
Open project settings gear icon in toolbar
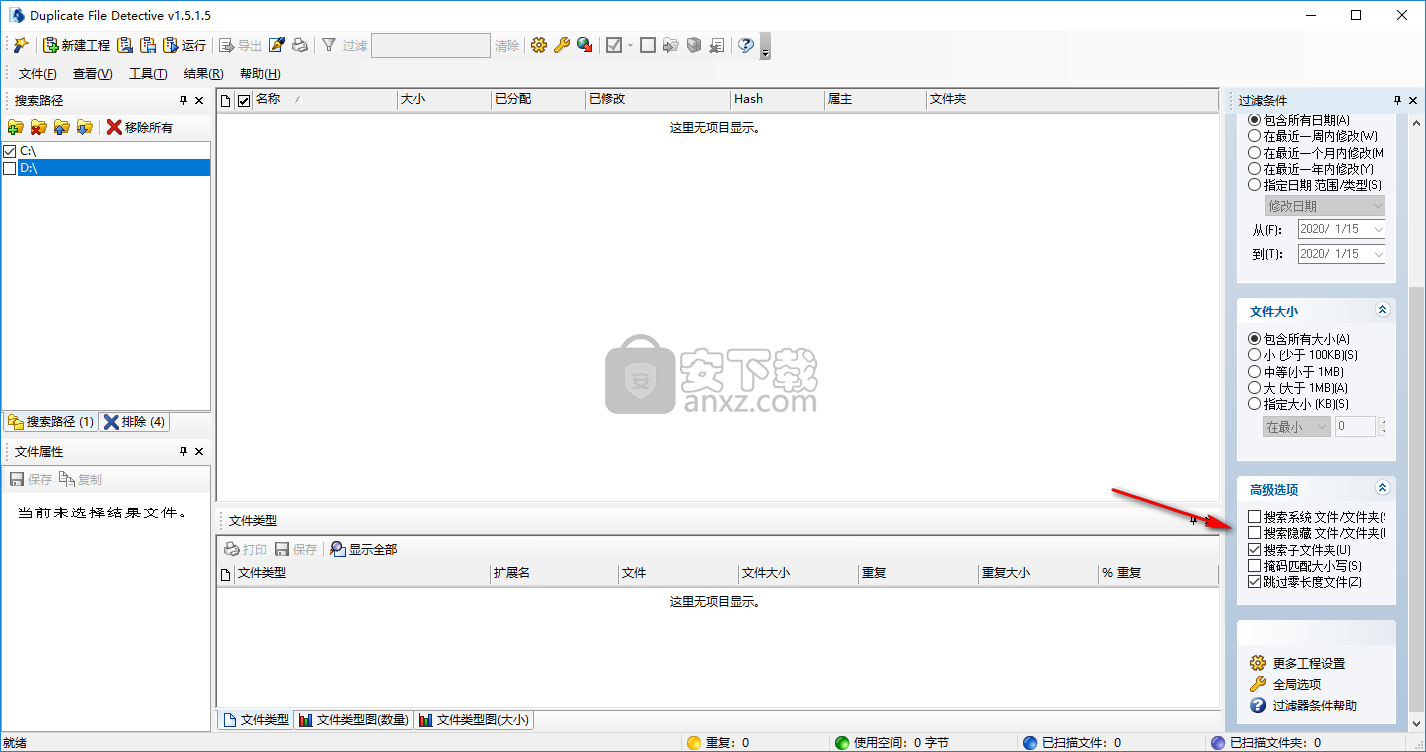pyautogui.click(x=539, y=45)
